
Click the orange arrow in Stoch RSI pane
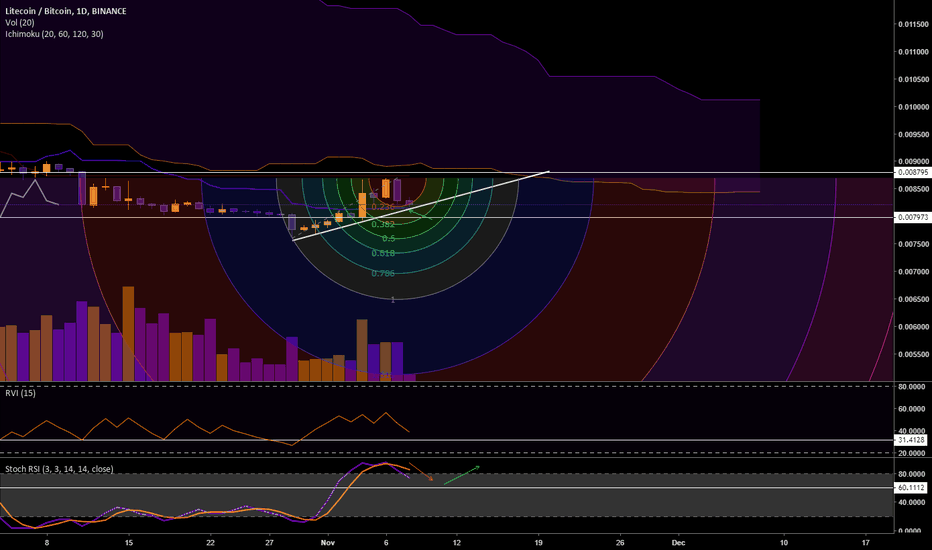pyautogui.click(x=421, y=472)
